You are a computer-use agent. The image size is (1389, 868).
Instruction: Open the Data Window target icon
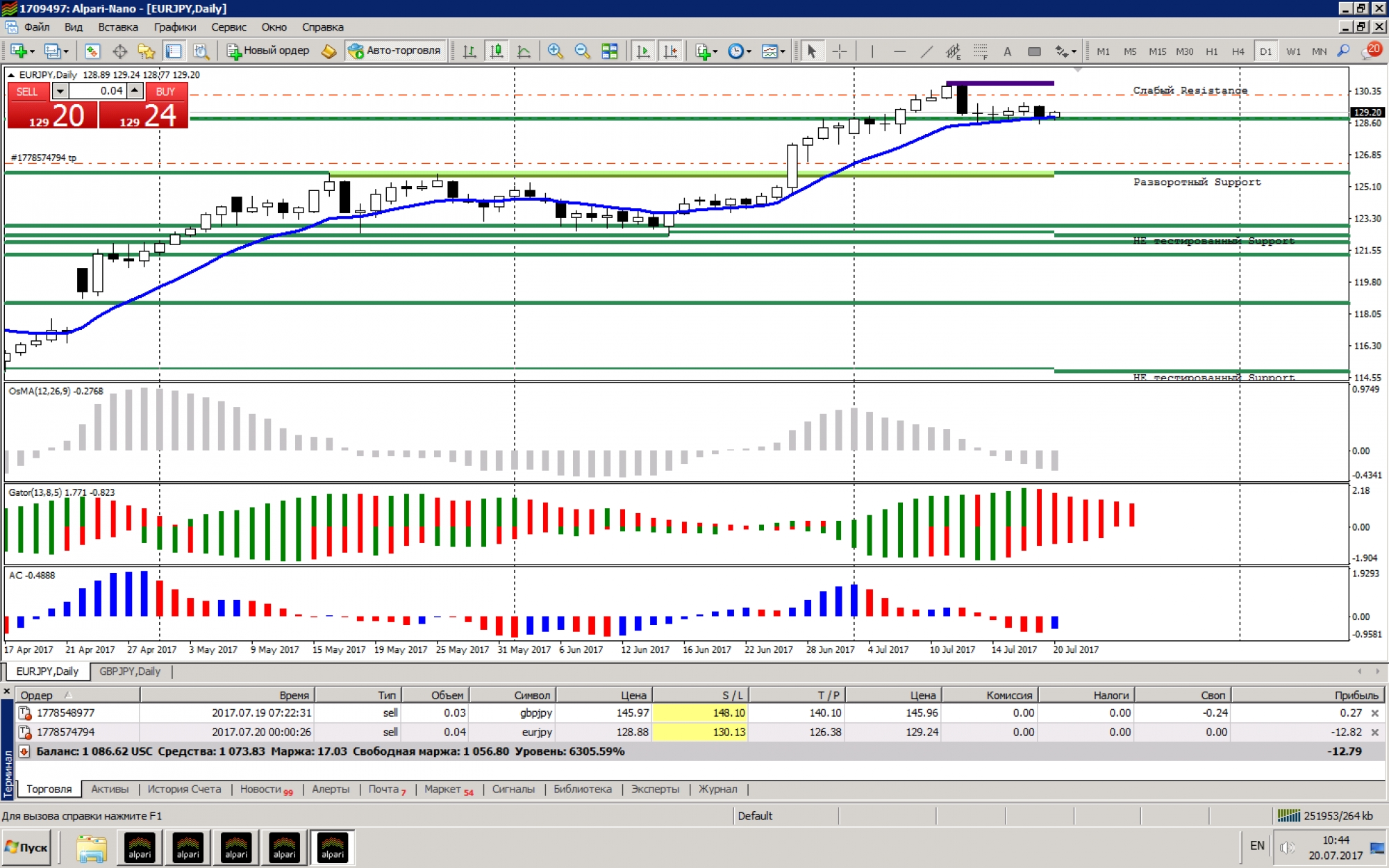[119, 51]
